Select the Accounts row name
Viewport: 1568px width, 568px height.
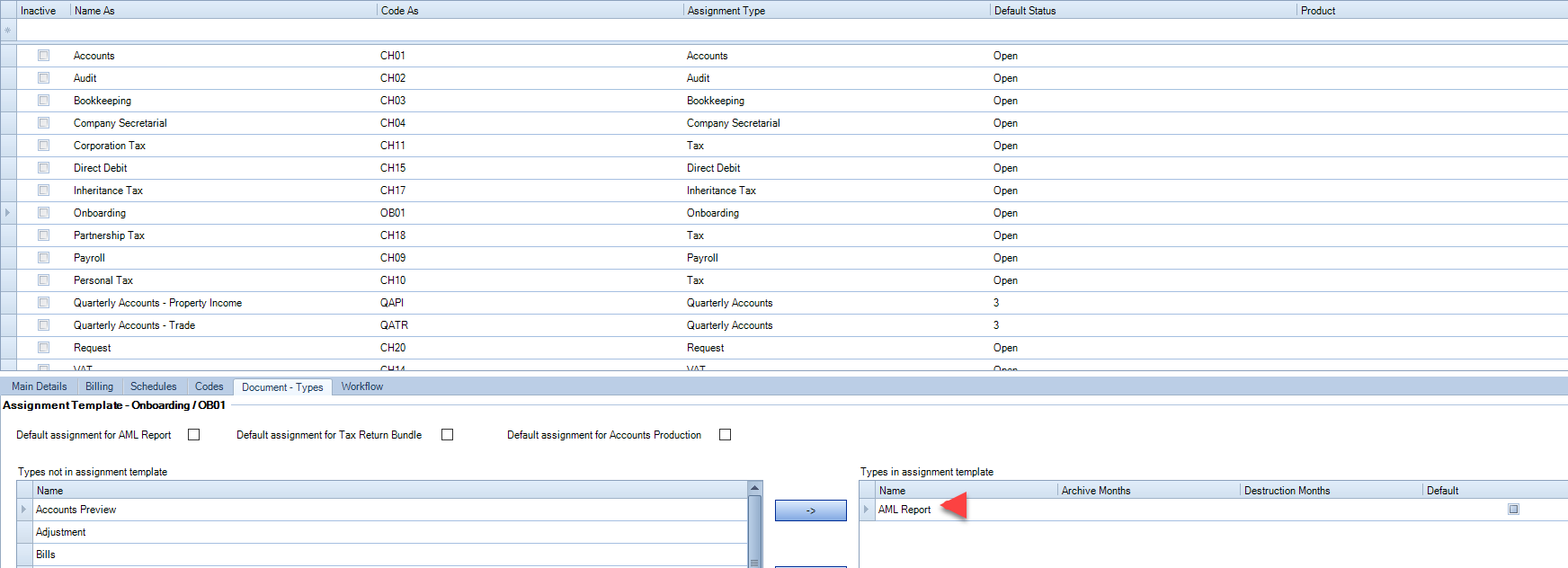94,56
